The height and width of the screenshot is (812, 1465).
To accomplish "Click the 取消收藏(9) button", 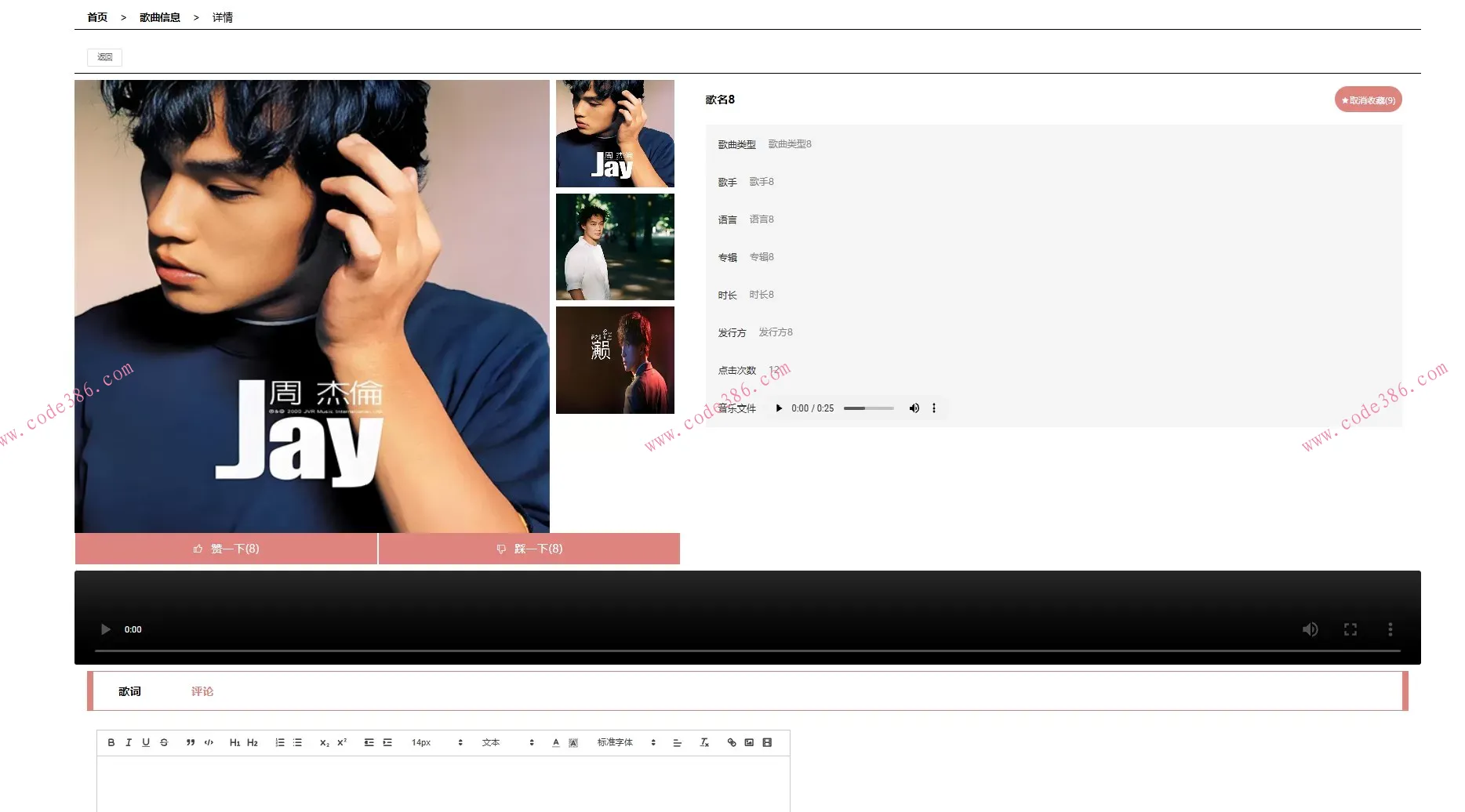I will 1369,100.
